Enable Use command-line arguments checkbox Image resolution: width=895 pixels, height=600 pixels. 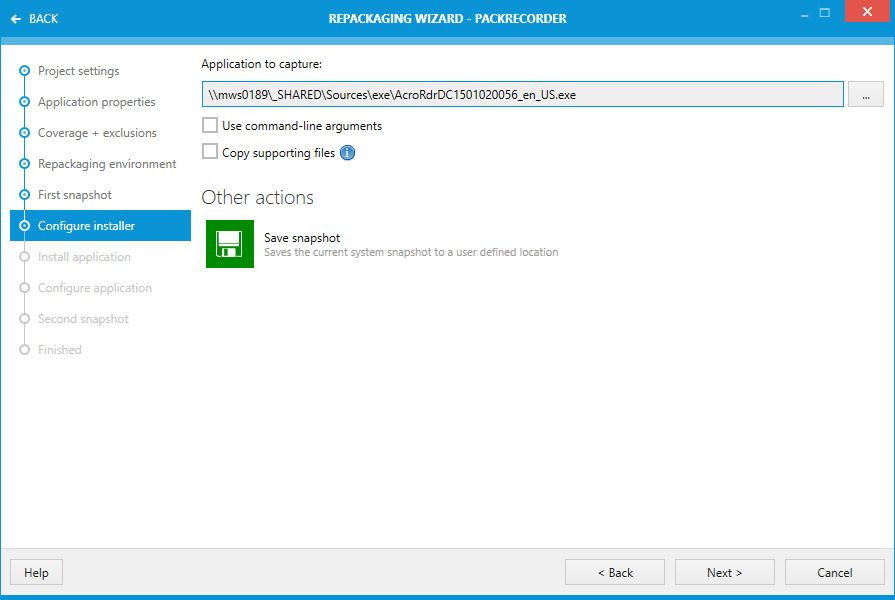210,126
